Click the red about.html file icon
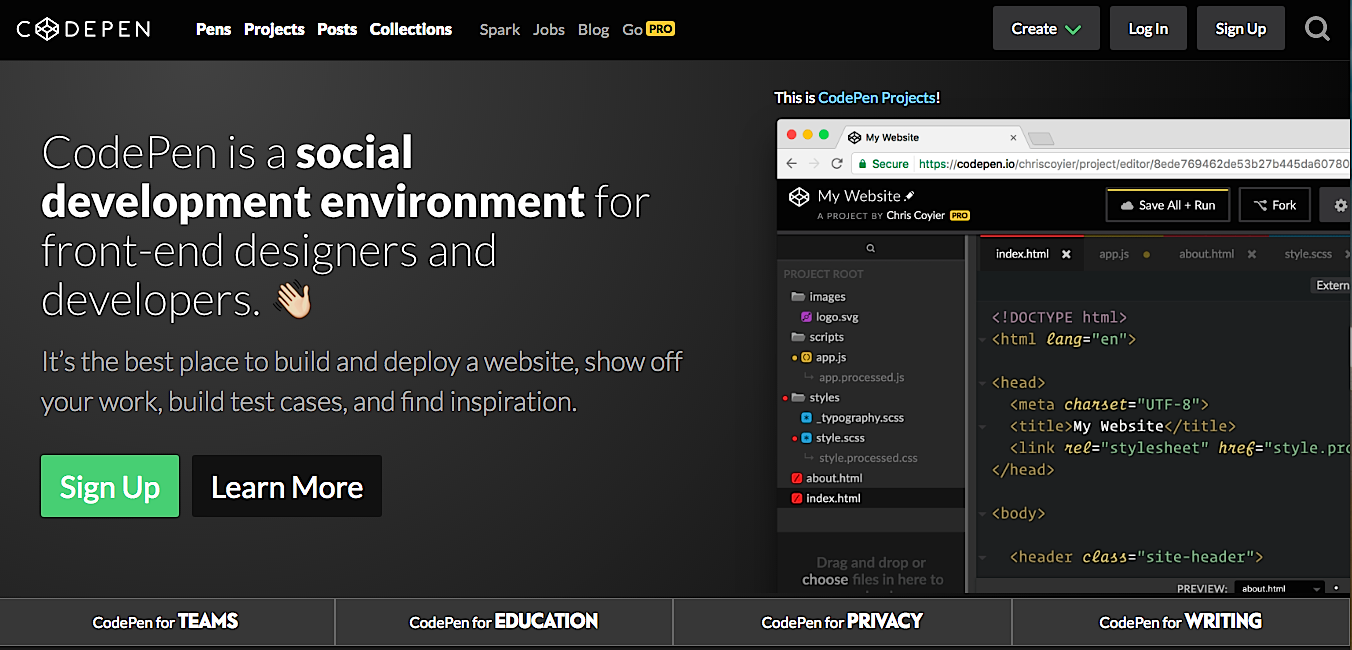 click(797, 478)
